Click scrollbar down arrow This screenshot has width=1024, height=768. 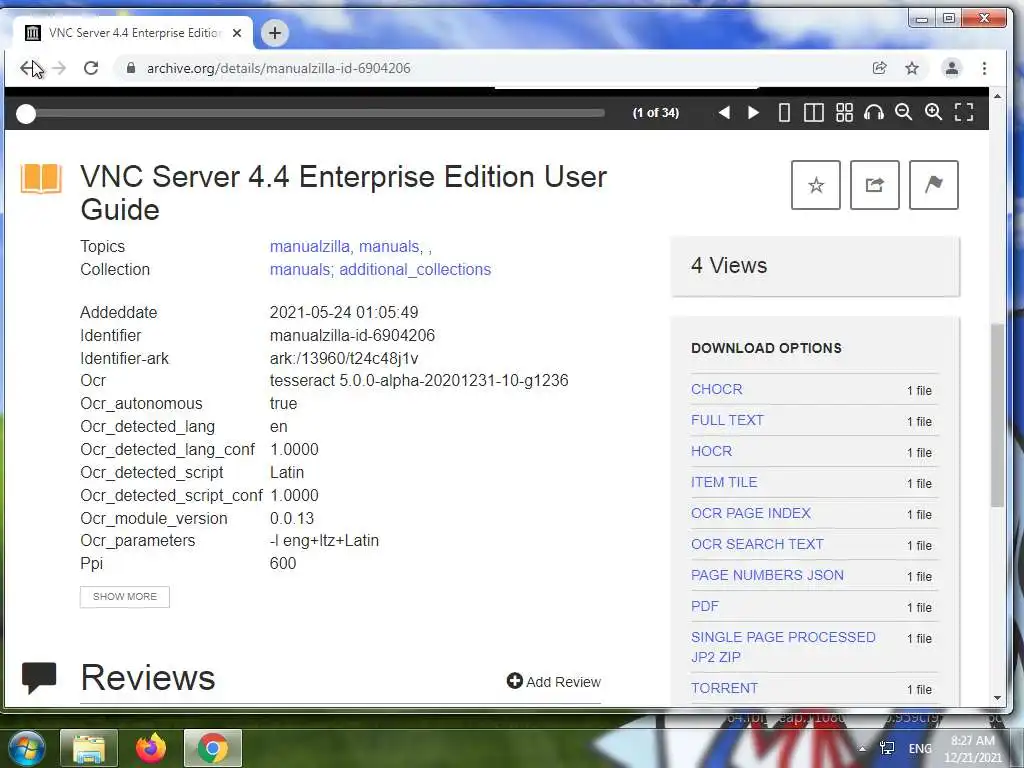[x=997, y=697]
